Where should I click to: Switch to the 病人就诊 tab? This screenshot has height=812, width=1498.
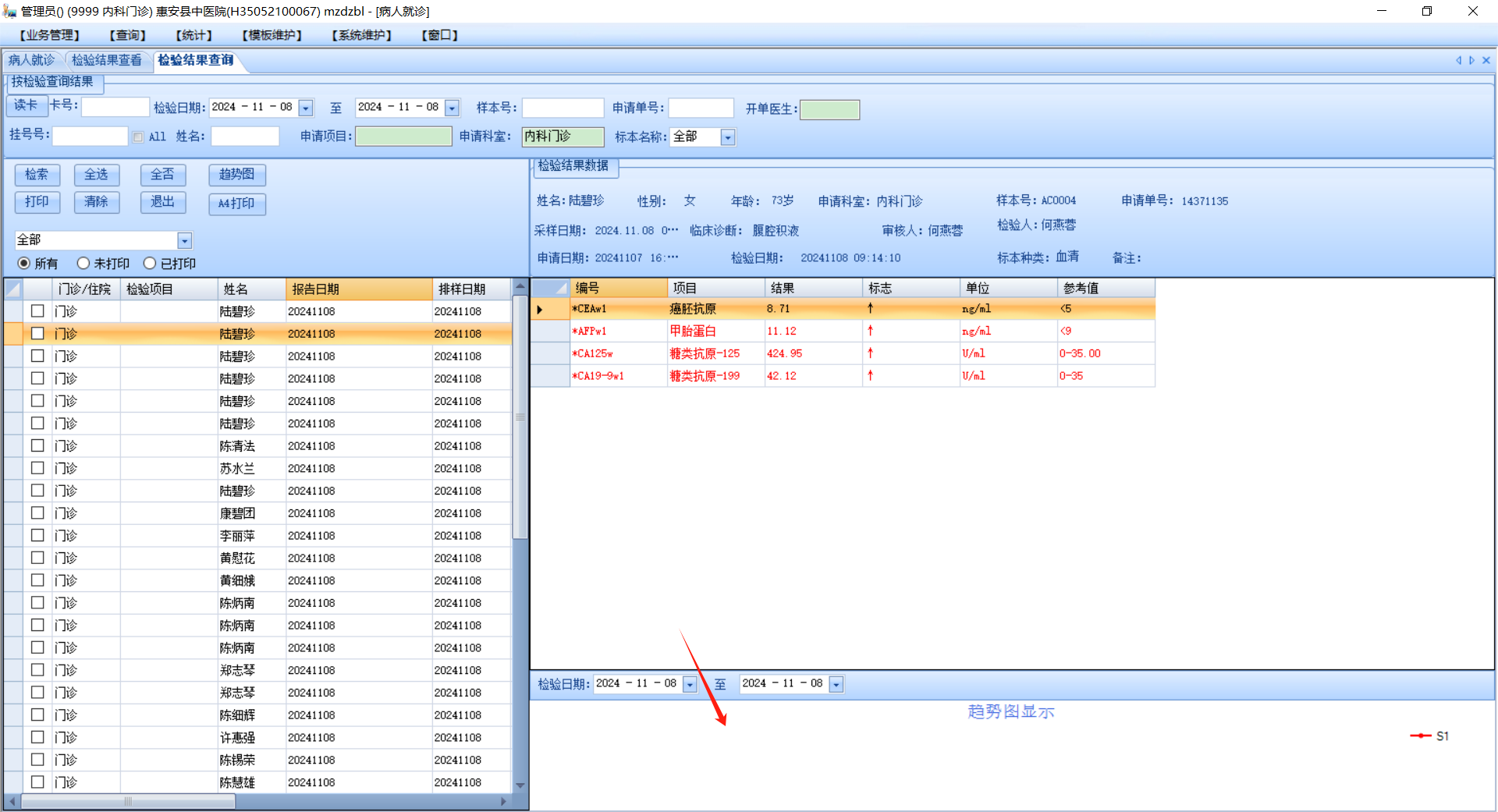[x=32, y=60]
